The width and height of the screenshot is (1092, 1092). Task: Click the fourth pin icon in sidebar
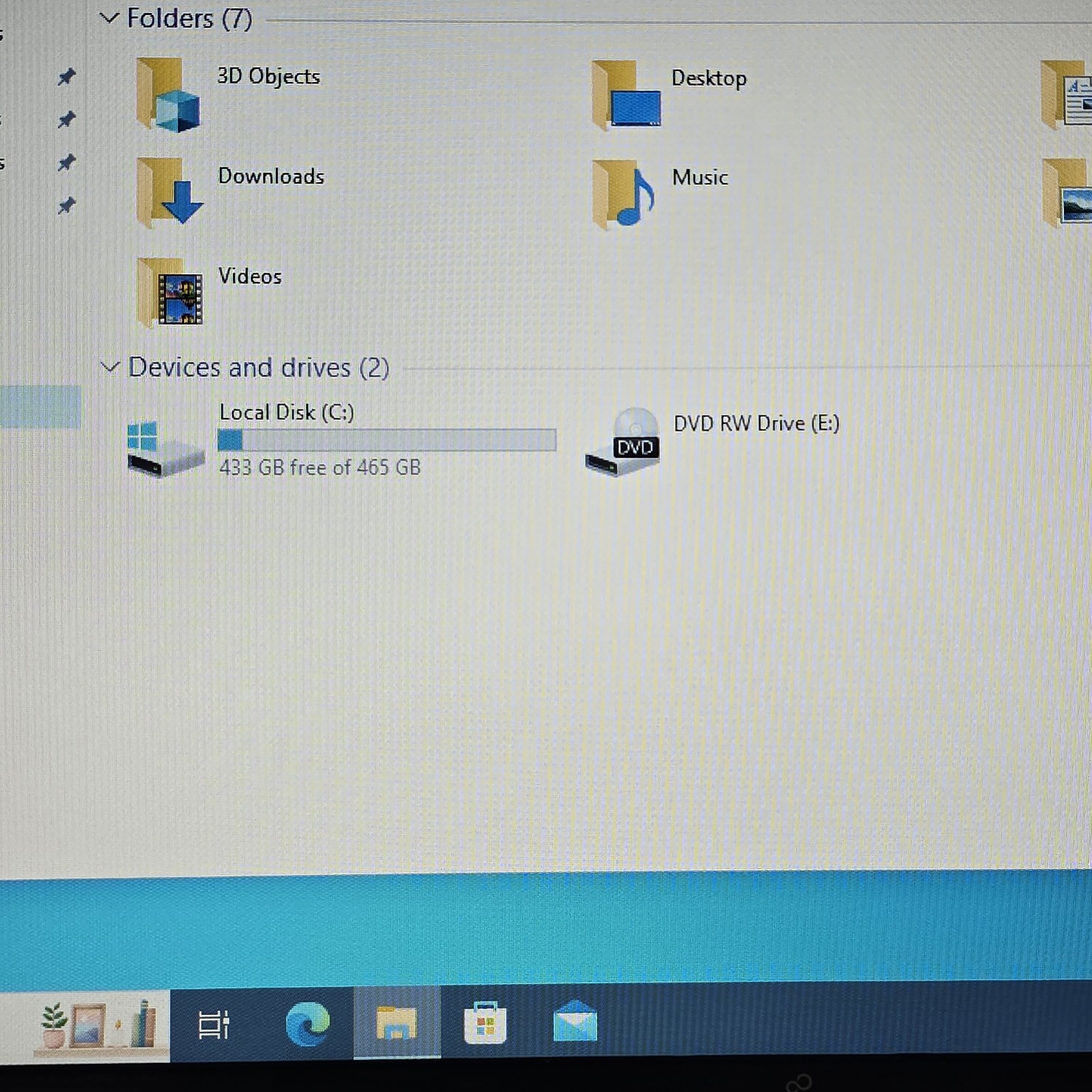coord(66,205)
